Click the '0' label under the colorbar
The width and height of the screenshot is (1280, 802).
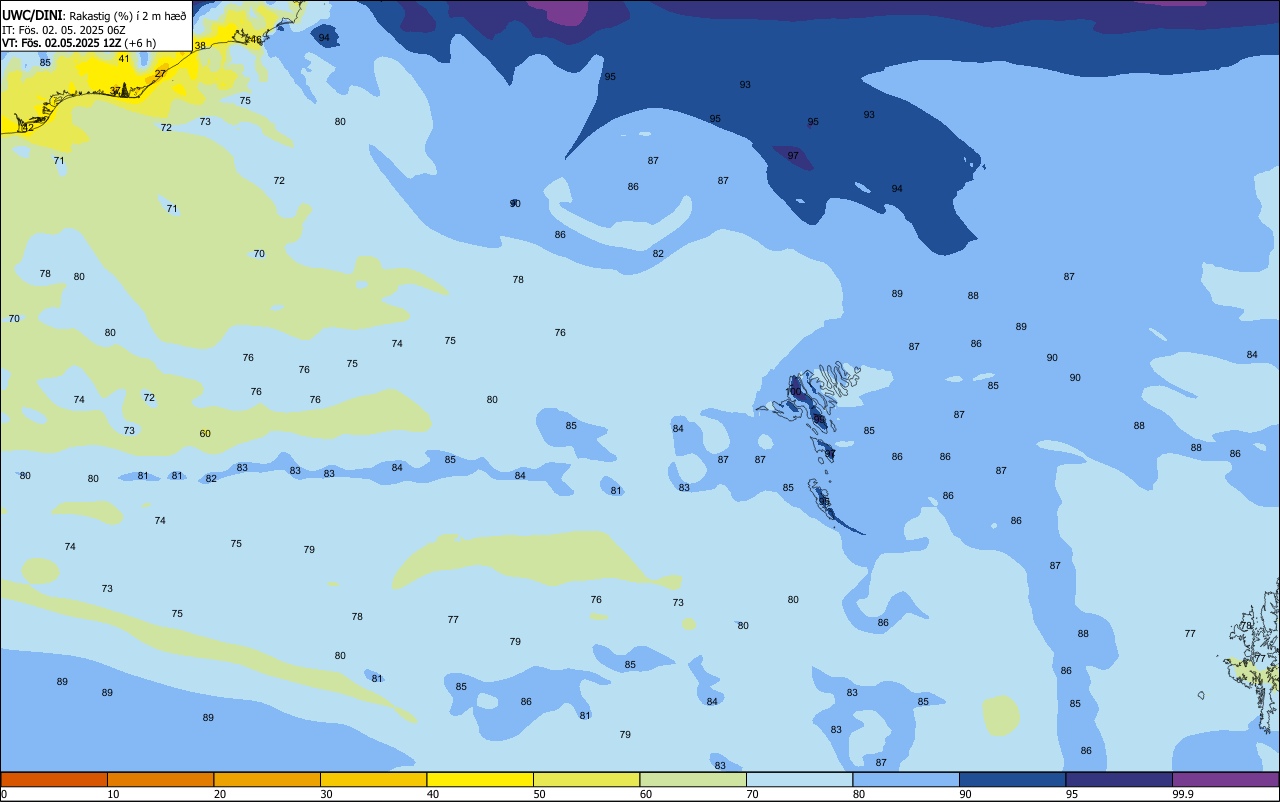4,794
